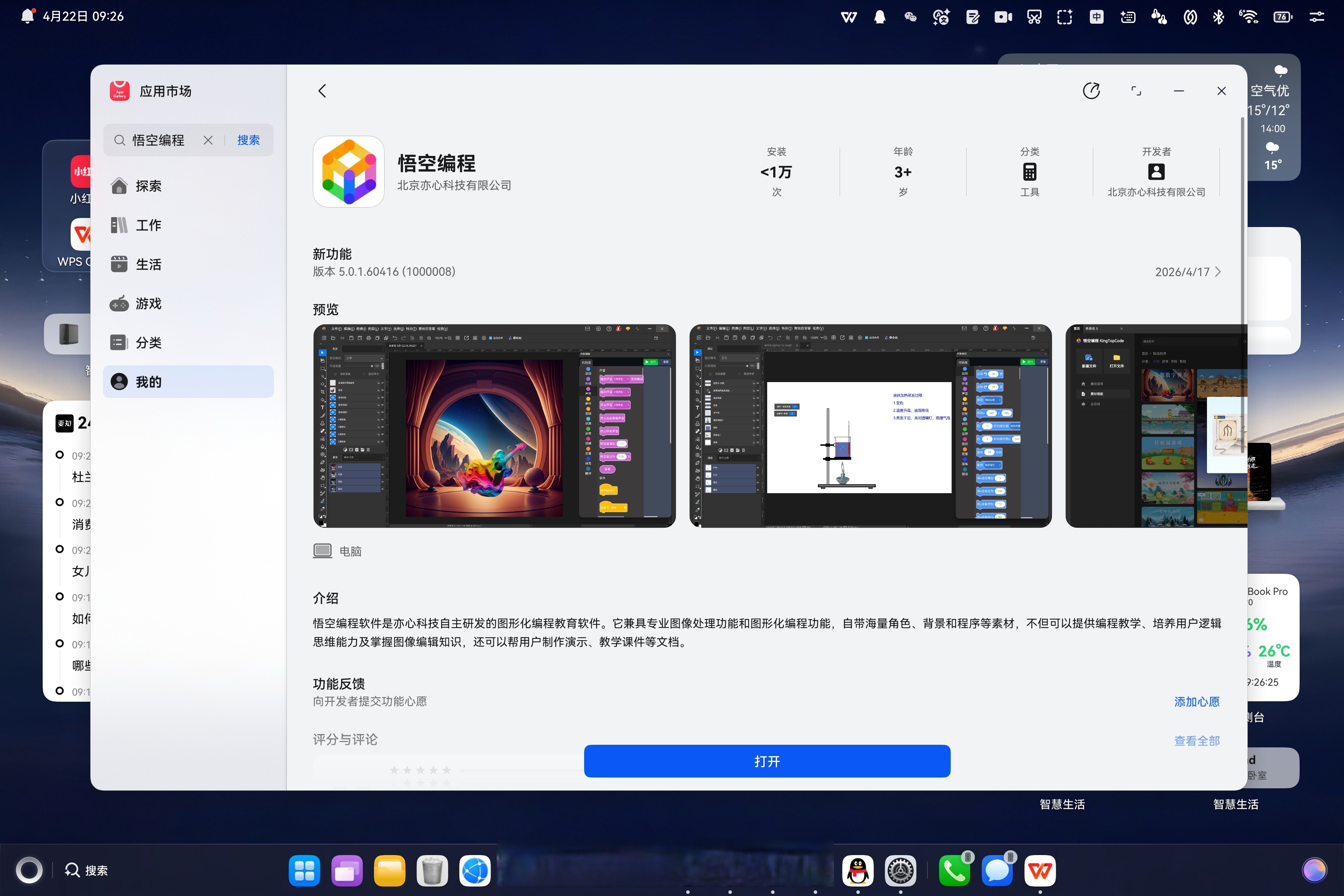Click the 中 input method icon in top bar
The height and width of the screenshot is (896, 1344).
(x=1096, y=16)
